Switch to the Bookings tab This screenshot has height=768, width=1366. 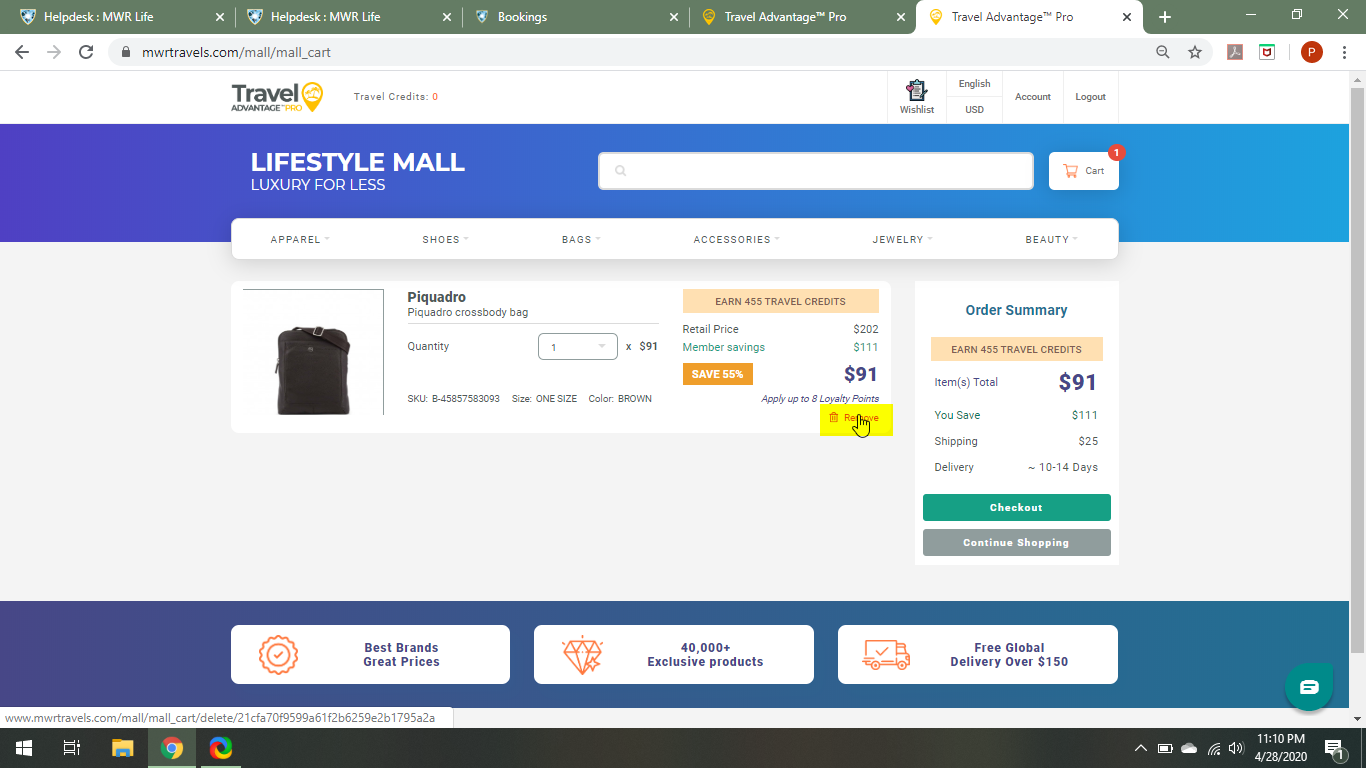pos(575,17)
